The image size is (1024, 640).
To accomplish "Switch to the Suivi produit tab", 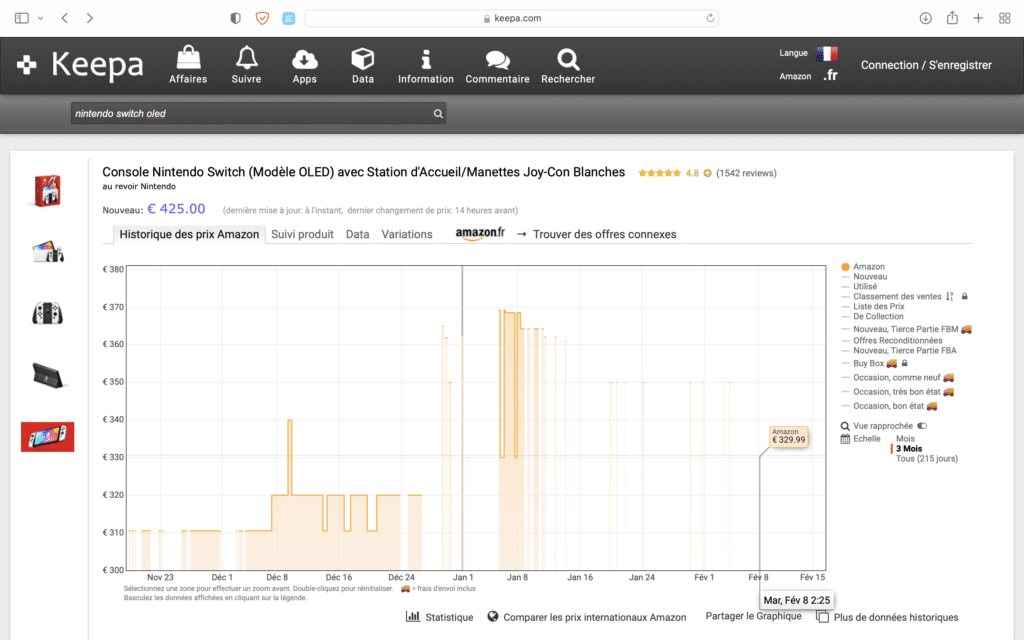I will coord(302,234).
